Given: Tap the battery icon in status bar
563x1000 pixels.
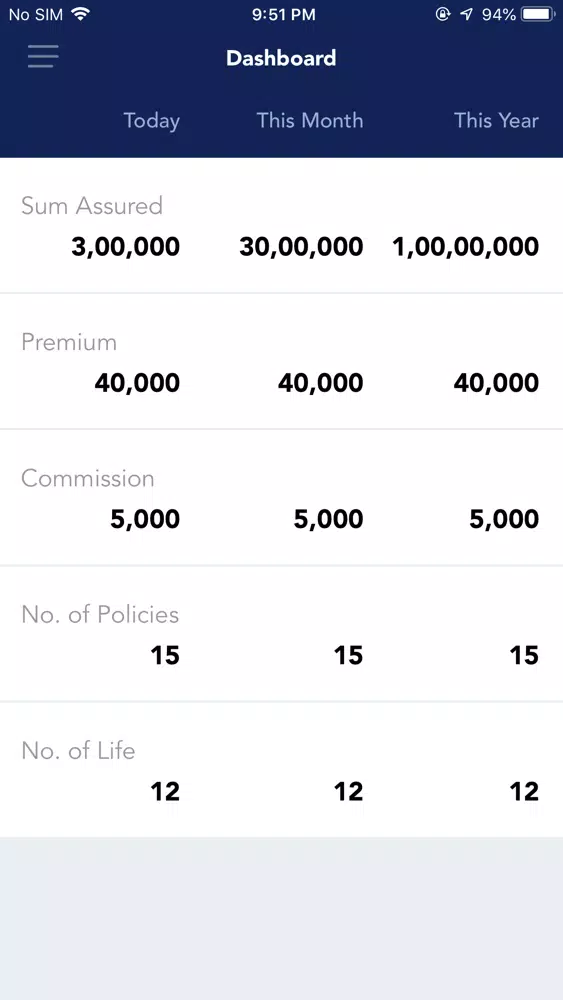Looking at the screenshot, I should pos(537,14).
